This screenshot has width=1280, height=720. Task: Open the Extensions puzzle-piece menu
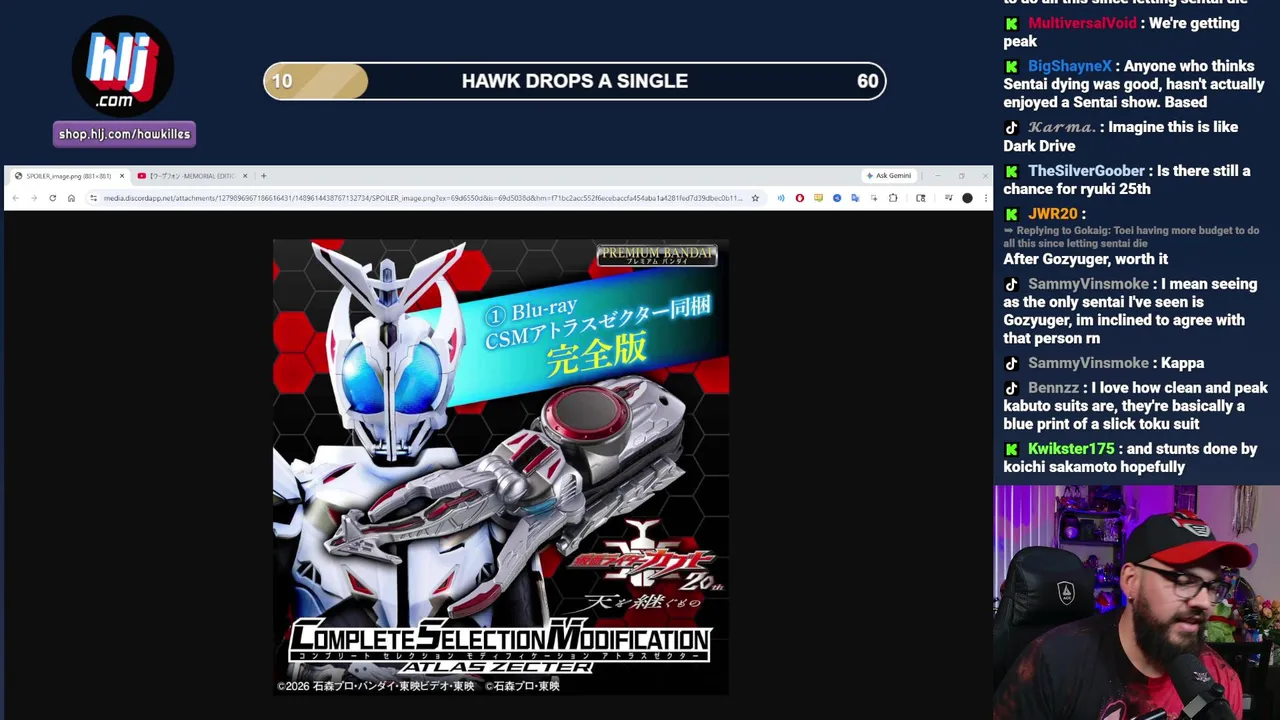(893, 198)
